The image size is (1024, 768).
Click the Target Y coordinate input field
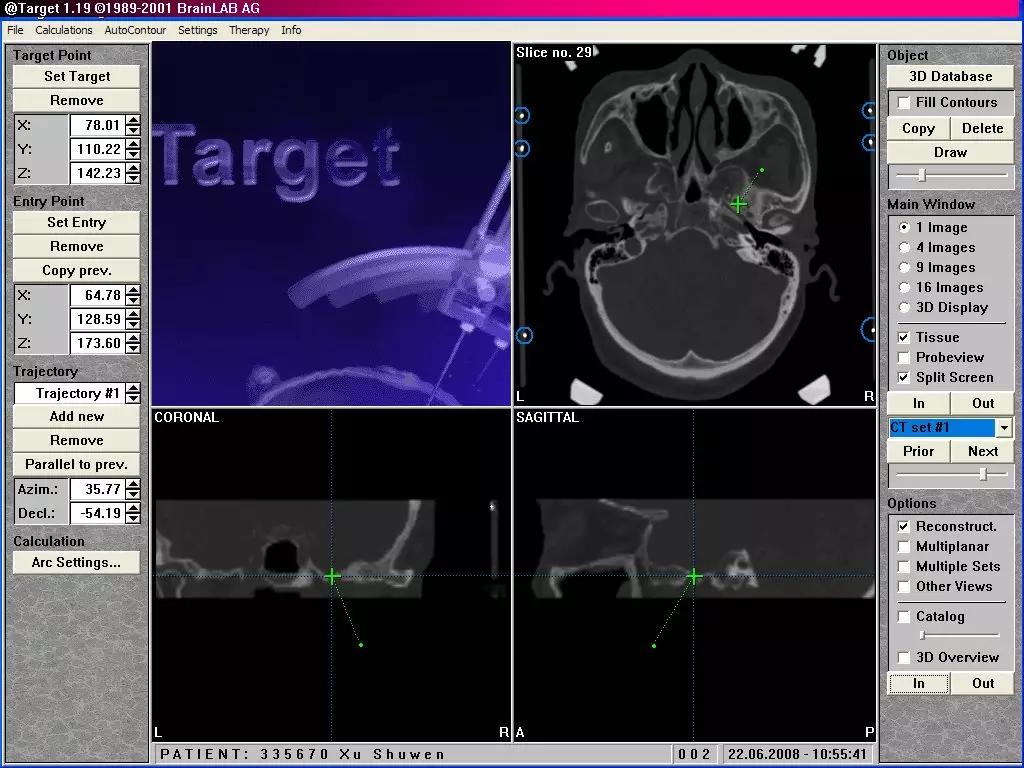click(96, 149)
